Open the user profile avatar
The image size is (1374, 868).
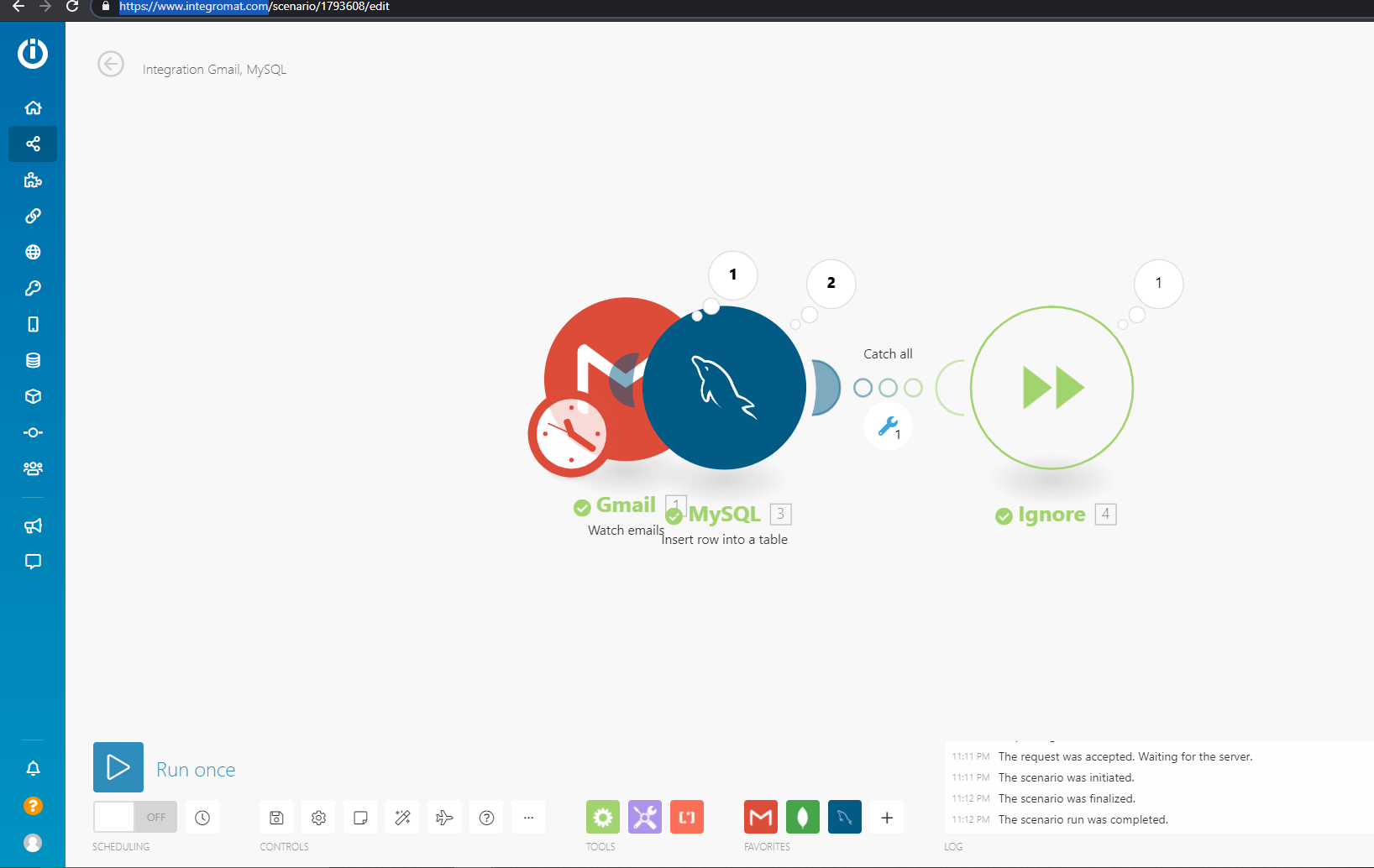click(33, 843)
